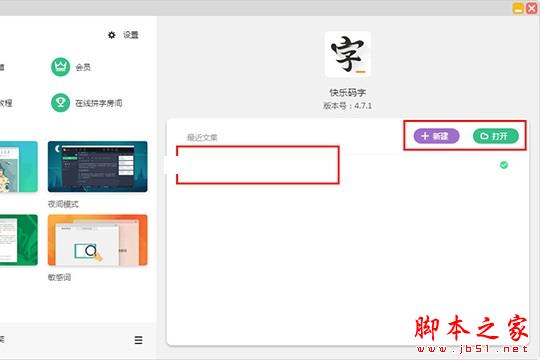
Task: Minimize the window with yellow button
Action: [518, 8]
